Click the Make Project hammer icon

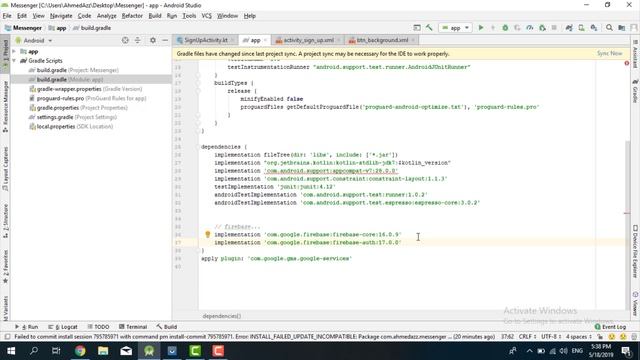(x=429, y=28)
